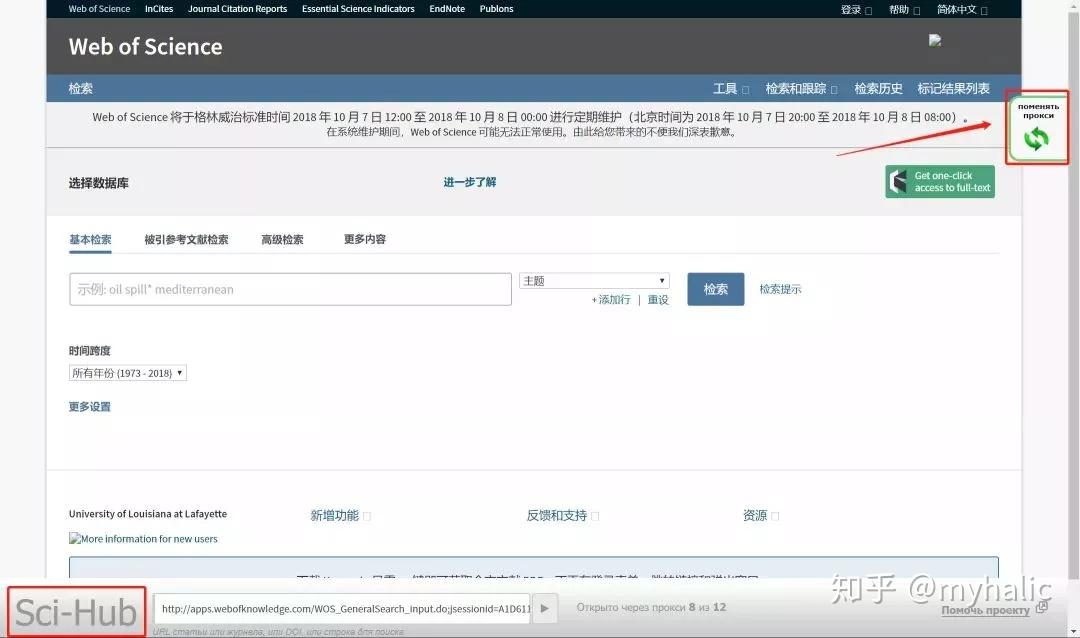Image resolution: width=1080 pixels, height=638 pixels.
Task: Click the blue 检索 search button
Action: click(x=715, y=288)
